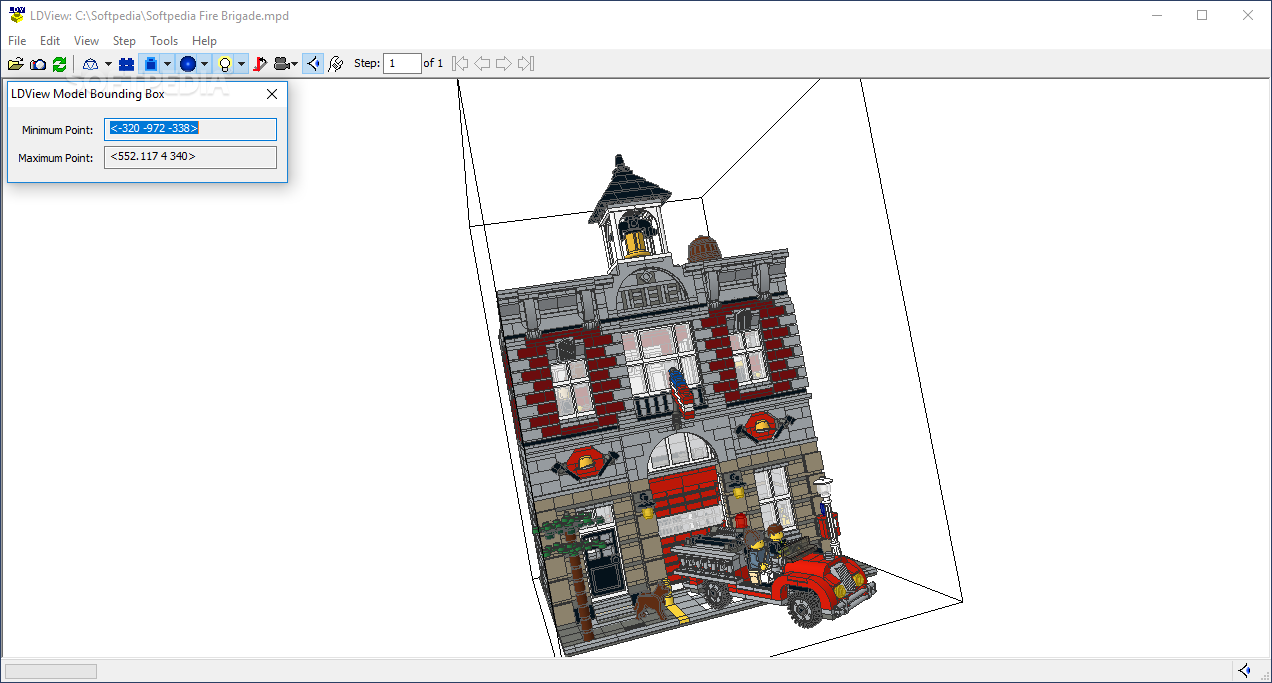Toggle primitive substitution blue sphere icon
The image size is (1272, 683).
tap(187, 64)
